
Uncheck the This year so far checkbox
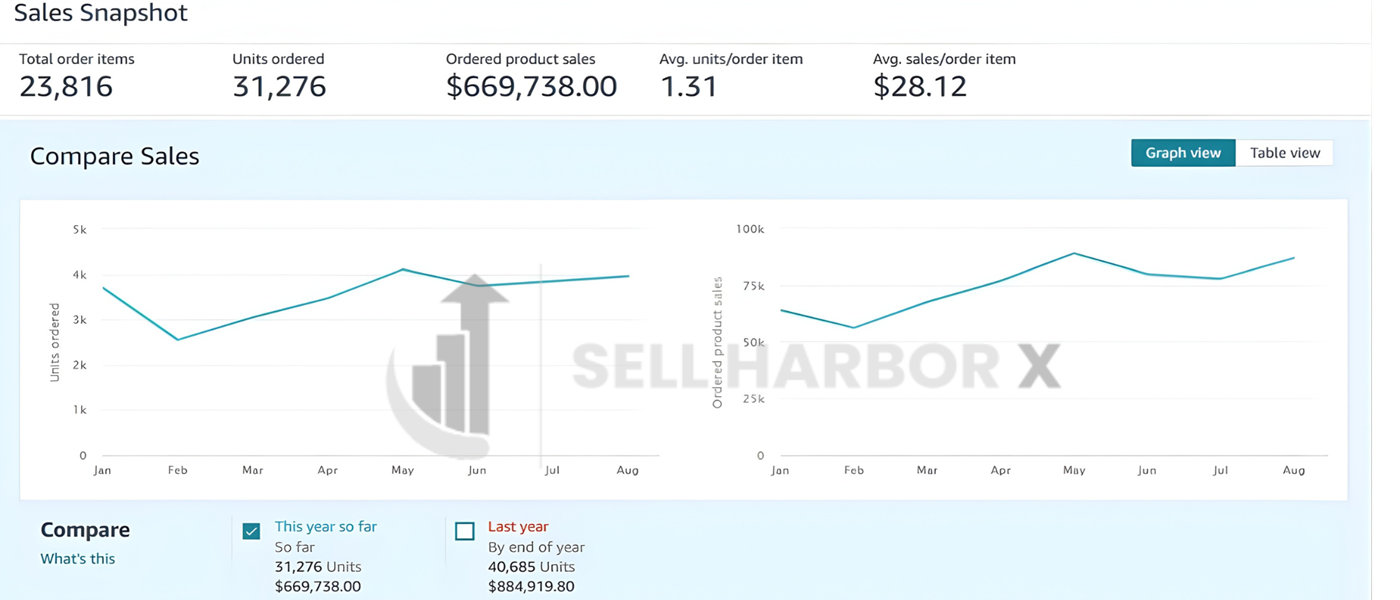tap(252, 531)
